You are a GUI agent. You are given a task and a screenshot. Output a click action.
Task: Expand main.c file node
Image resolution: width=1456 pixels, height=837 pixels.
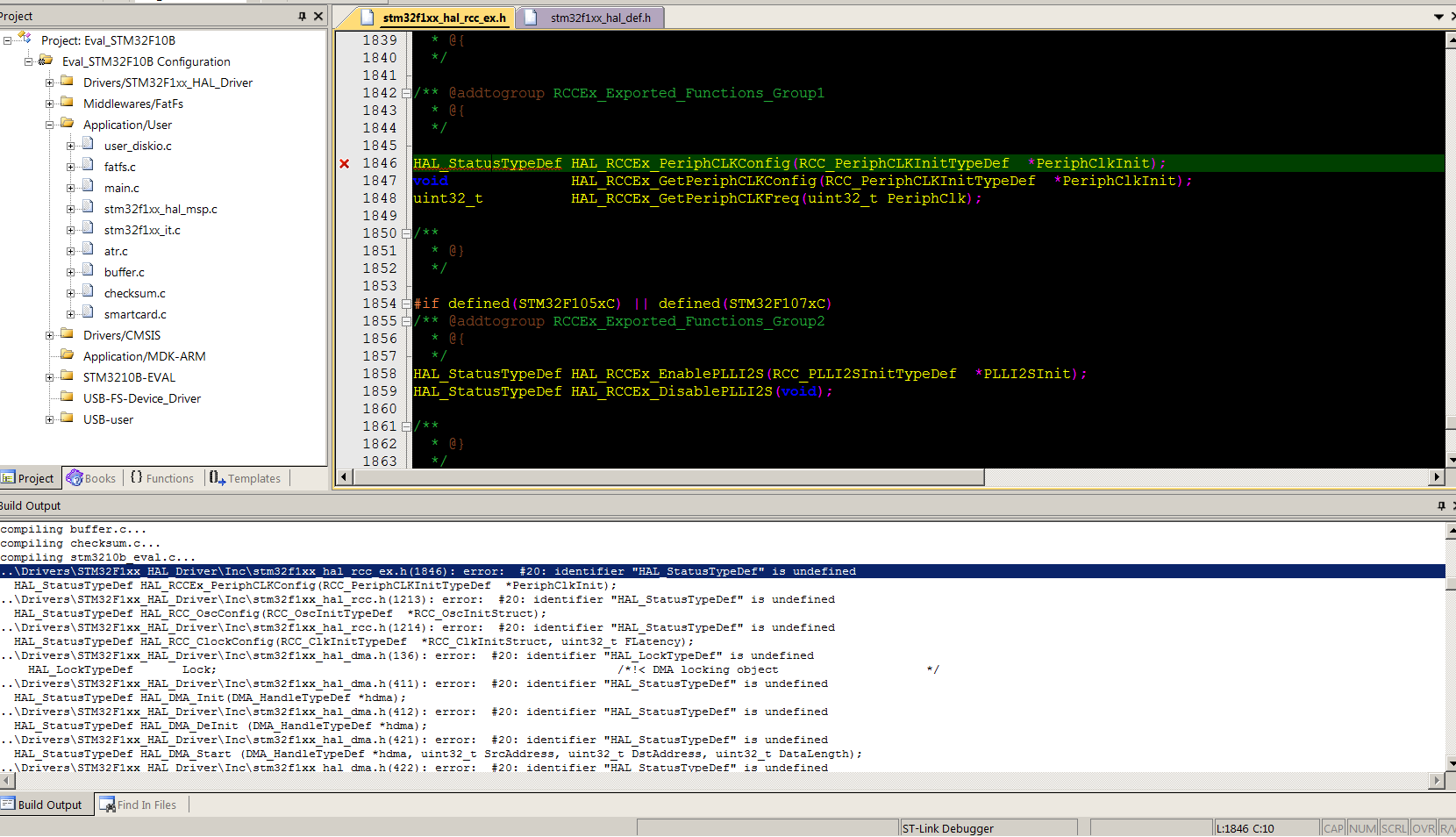click(x=71, y=188)
